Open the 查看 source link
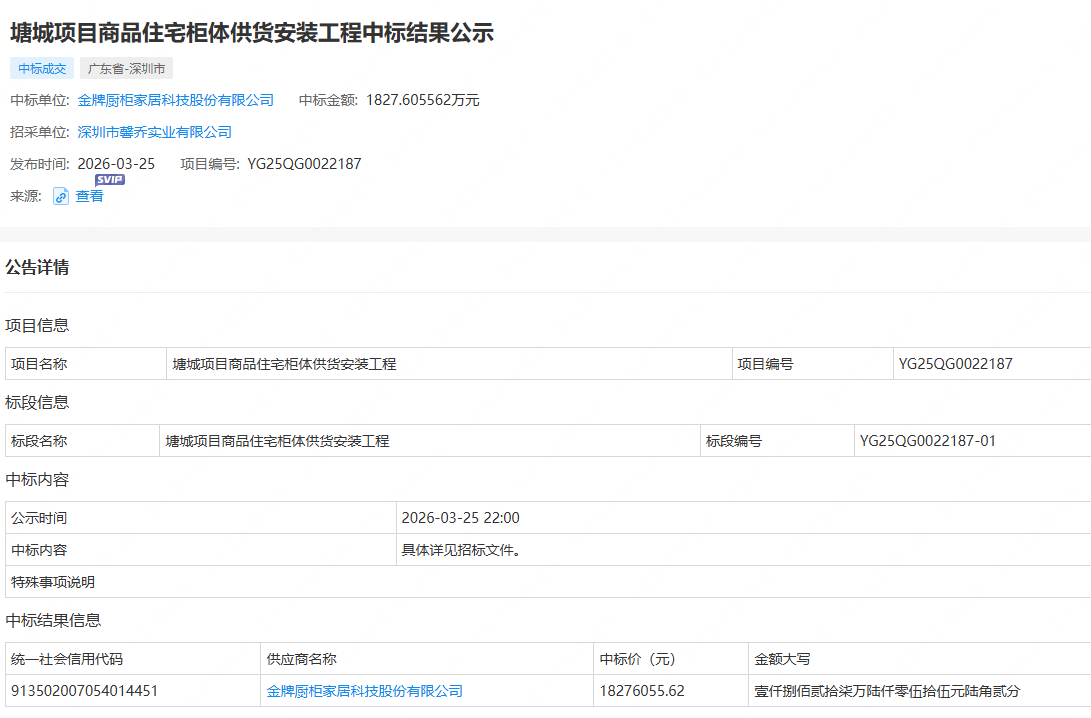This screenshot has height=718, width=1091. tap(90, 197)
